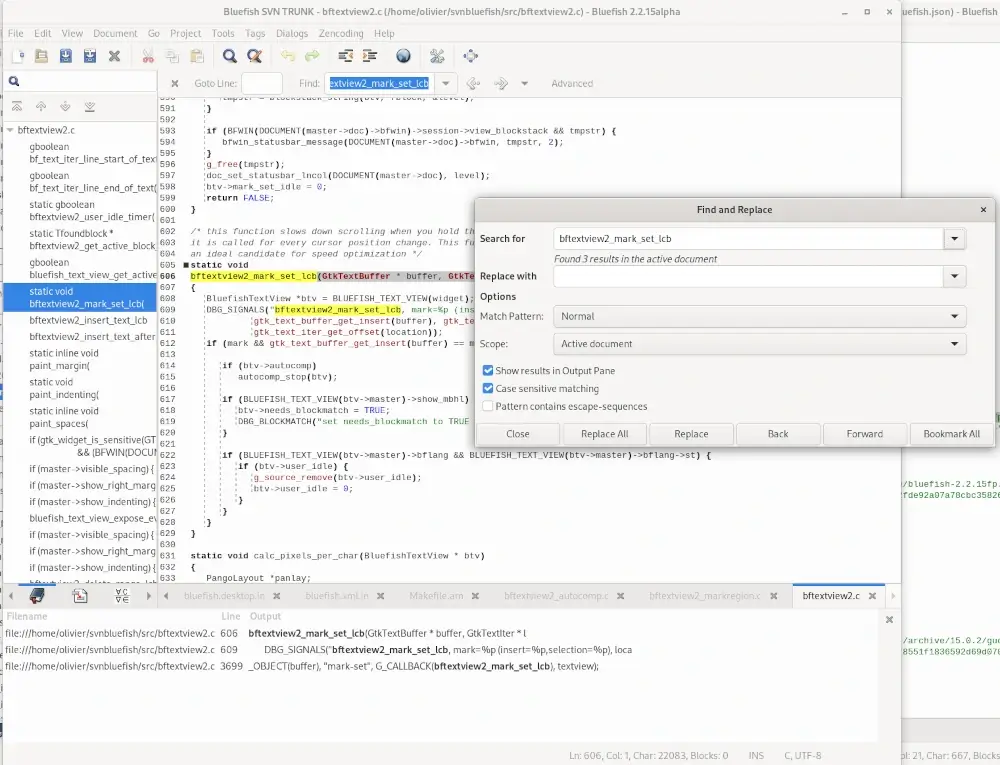Click the Goto Line input field

261,84
